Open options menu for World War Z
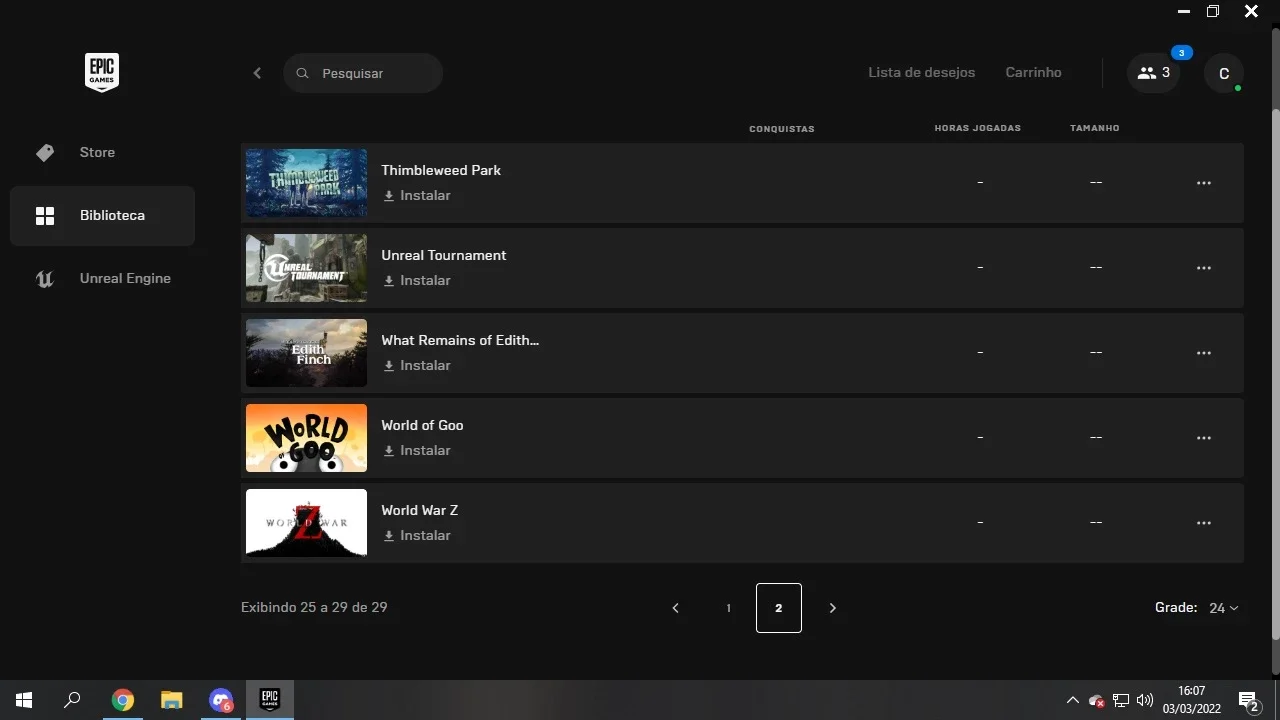1280x720 pixels. coord(1204,523)
